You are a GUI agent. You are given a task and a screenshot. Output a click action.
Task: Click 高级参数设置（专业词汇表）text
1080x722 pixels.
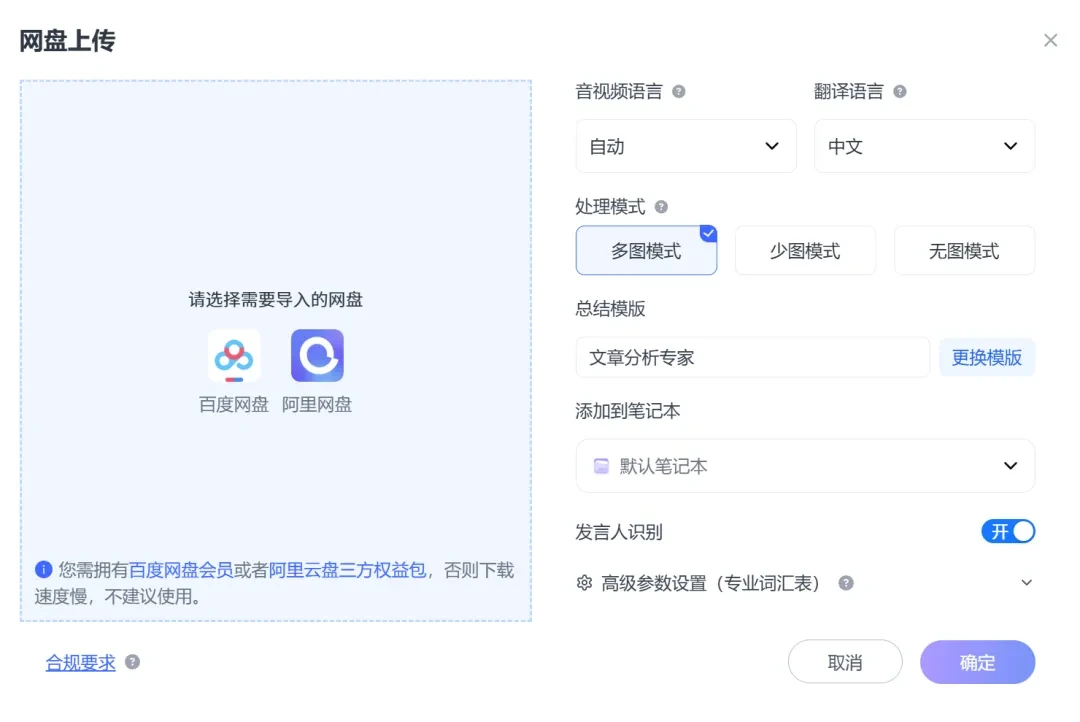tap(711, 584)
